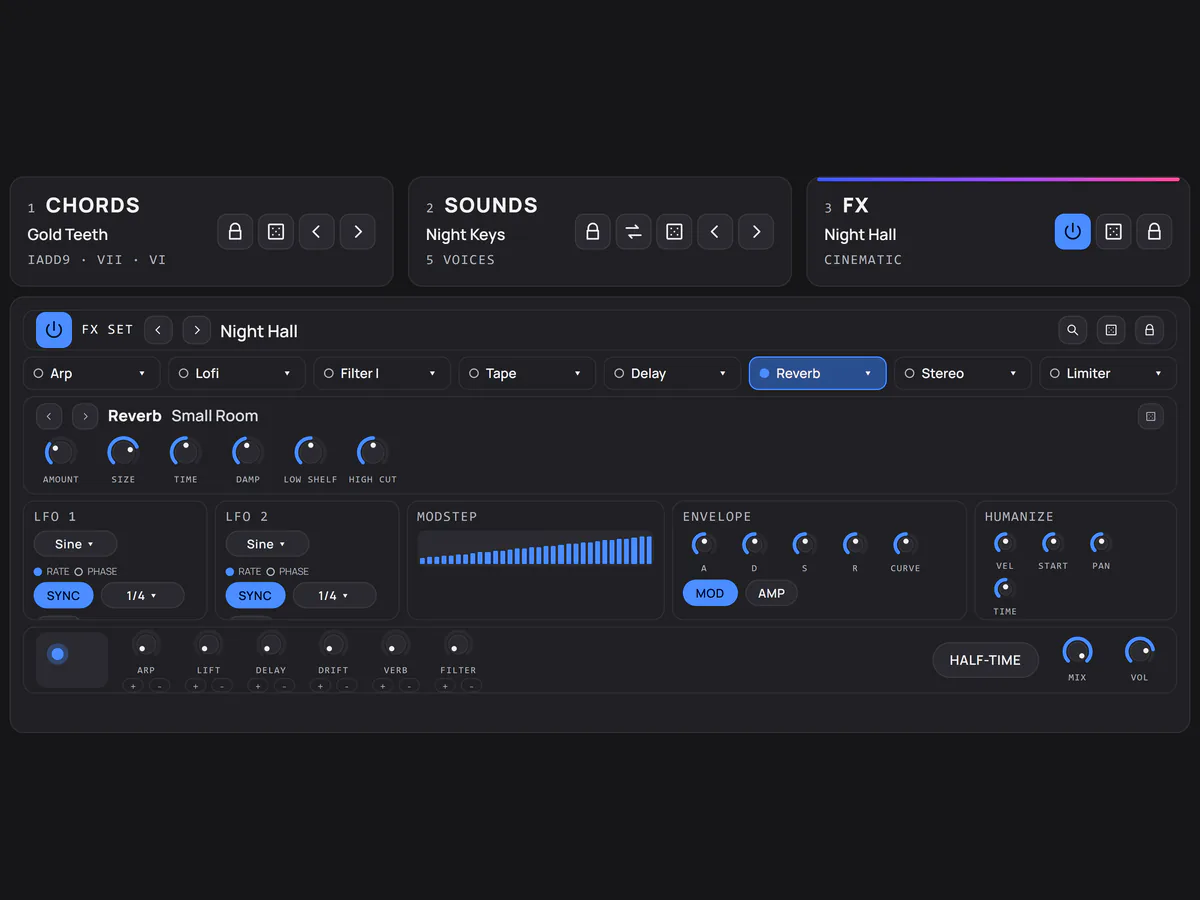Select next FX set with right arrow
Screen dimensions: 1200x900
coord(197,330)
